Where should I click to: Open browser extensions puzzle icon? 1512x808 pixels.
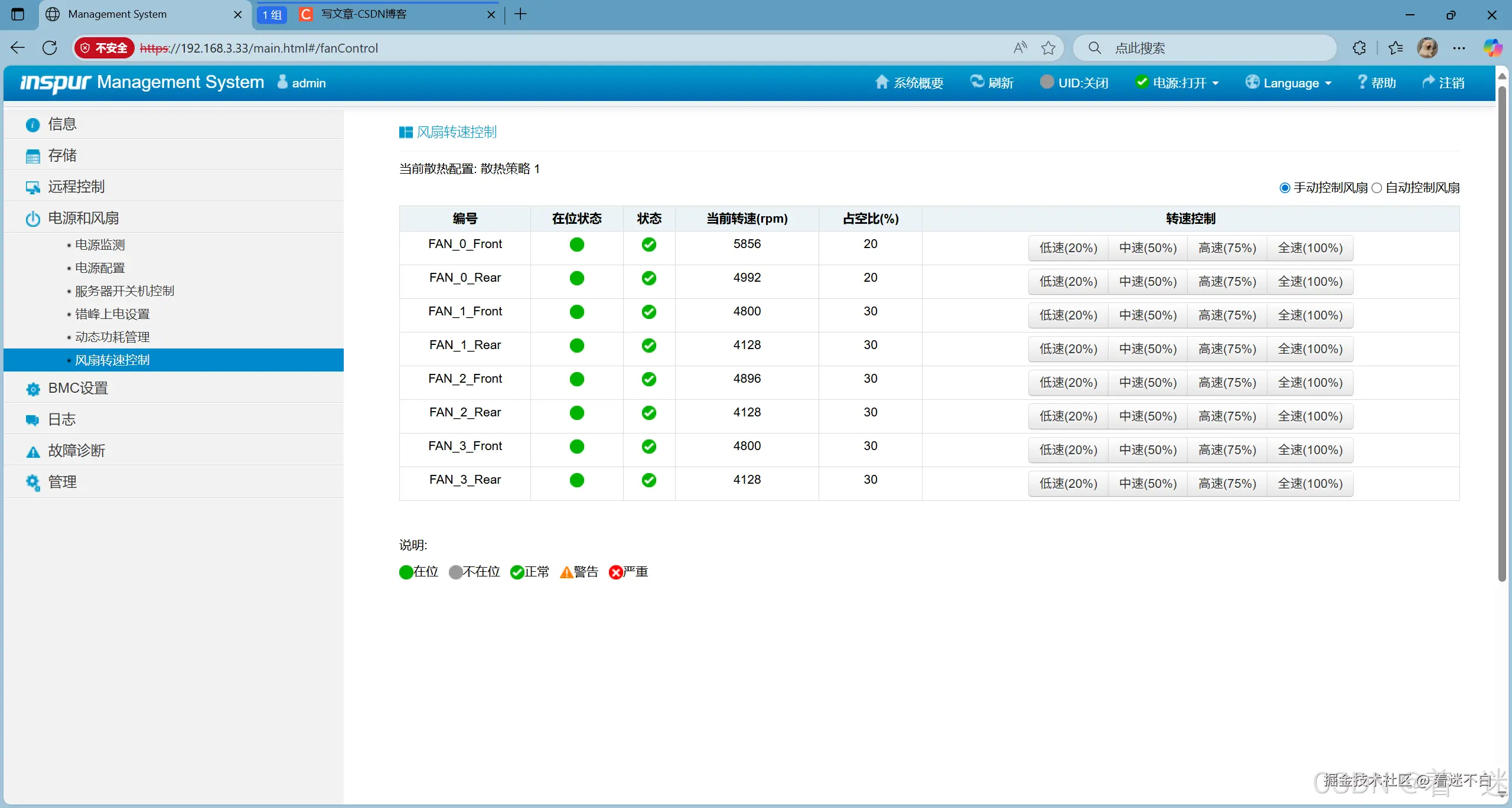[x=1359, y=48]
